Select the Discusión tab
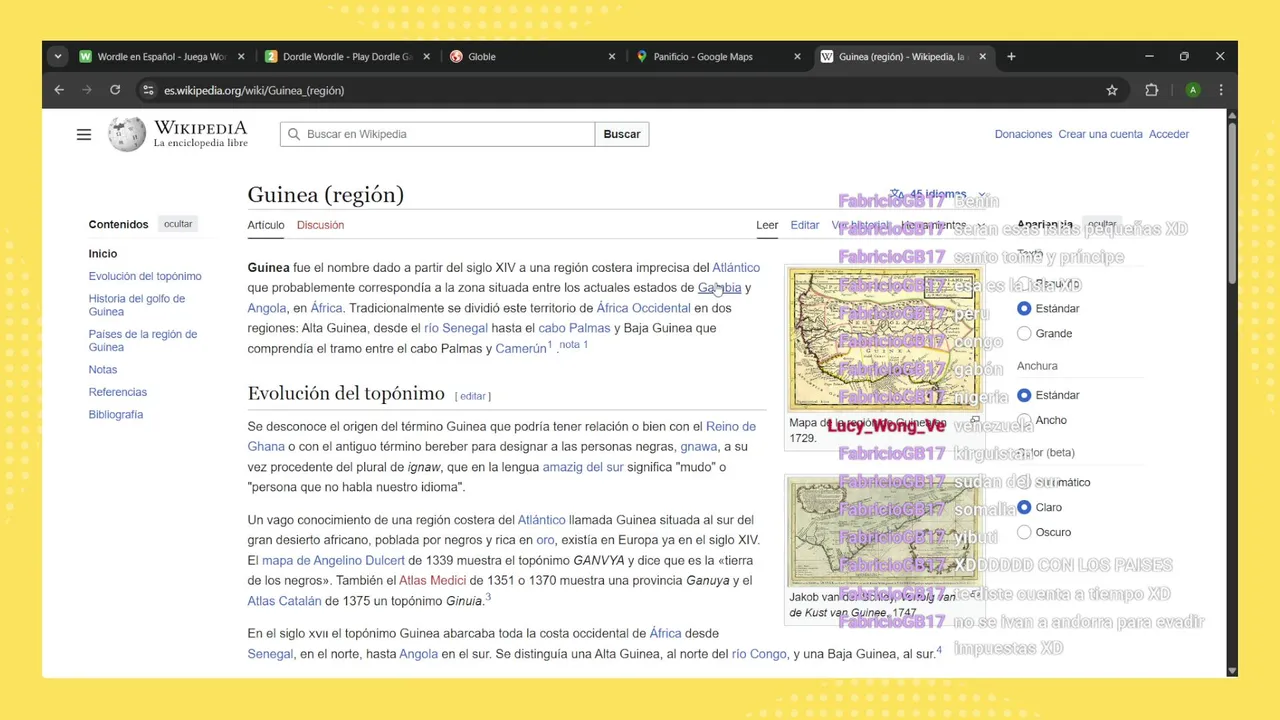1280x720 pixels. [320, 225]
